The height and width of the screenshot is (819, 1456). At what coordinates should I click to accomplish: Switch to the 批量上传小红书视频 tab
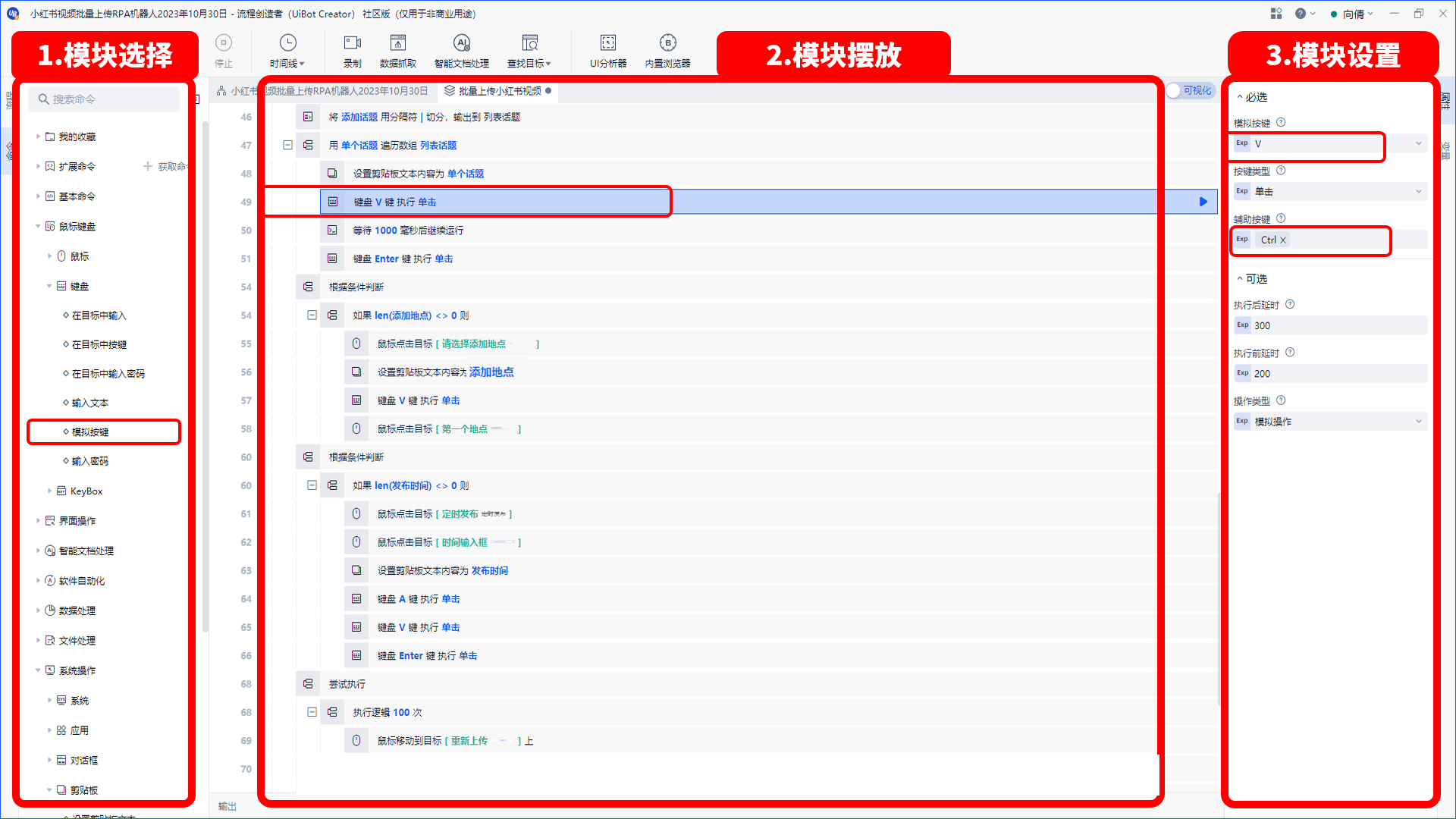(x=499, y=91)
